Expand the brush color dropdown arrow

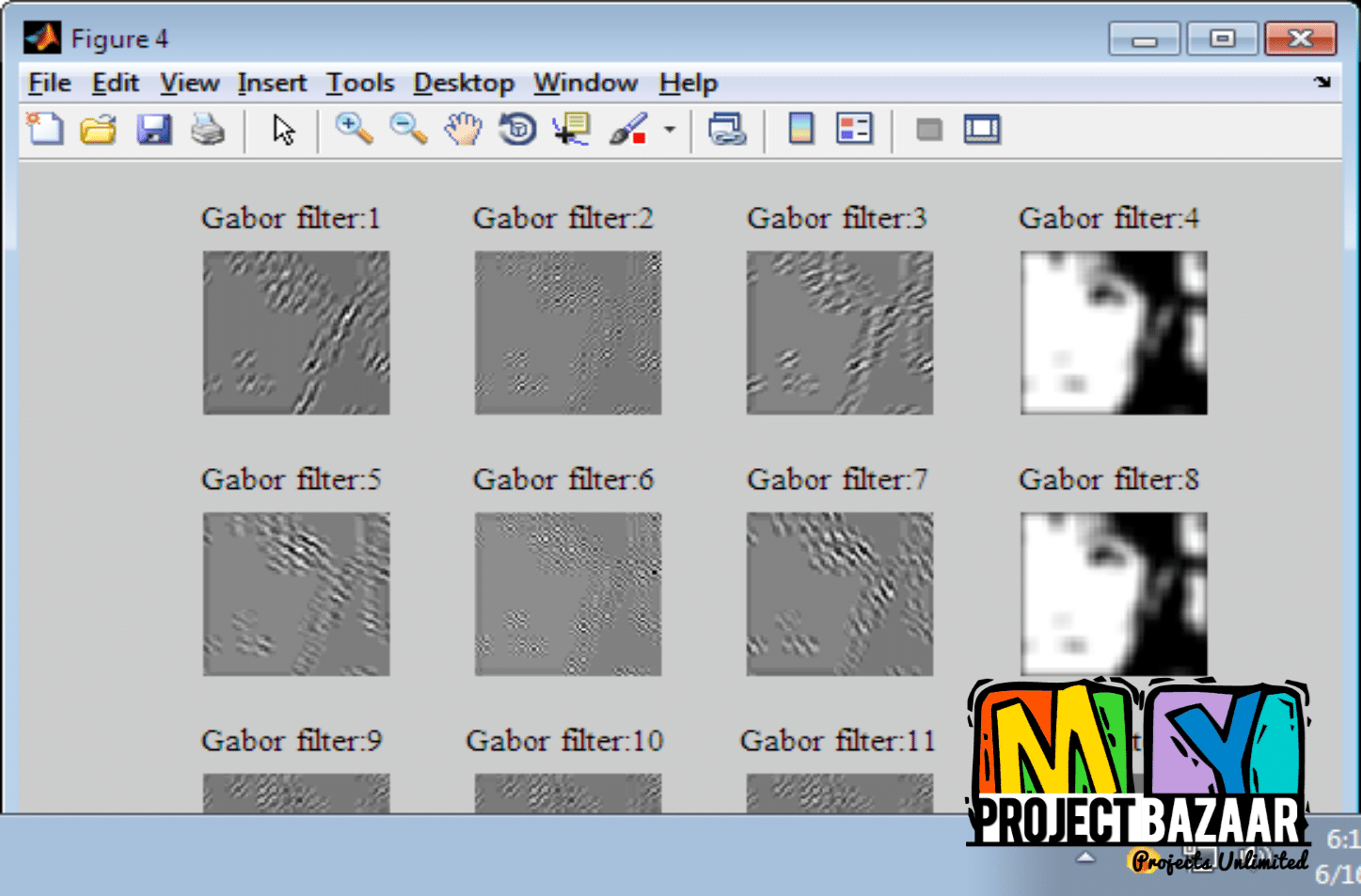(x=670, y=130)
